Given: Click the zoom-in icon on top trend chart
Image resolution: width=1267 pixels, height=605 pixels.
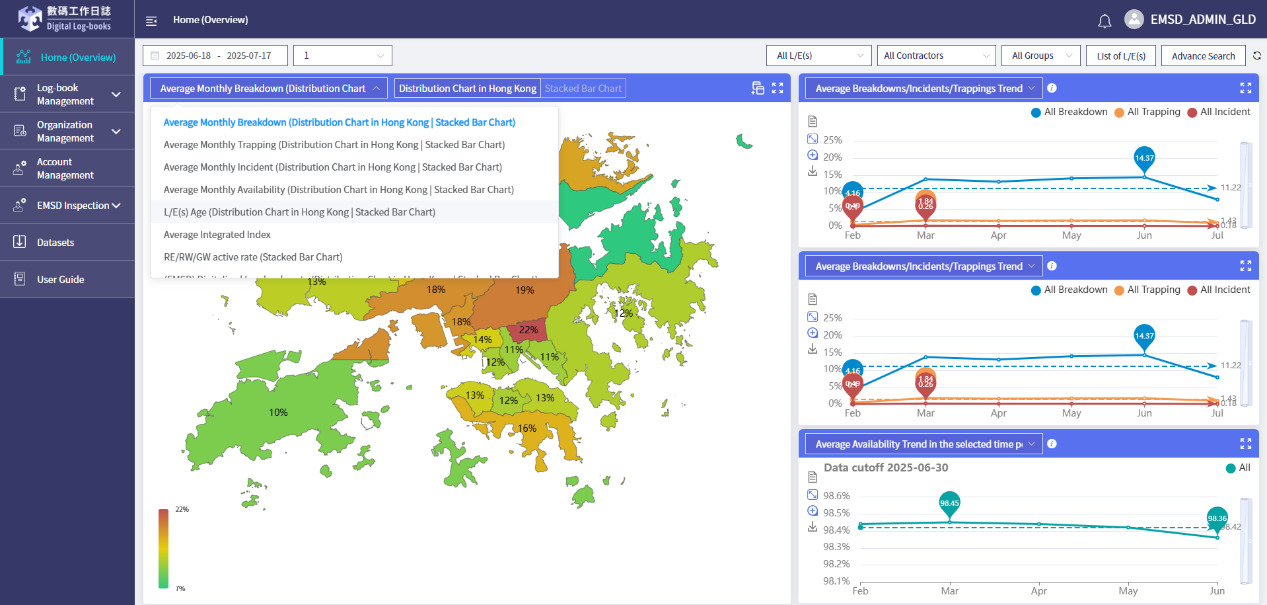Looking at the screenshot, I should (x=813, y=155).
